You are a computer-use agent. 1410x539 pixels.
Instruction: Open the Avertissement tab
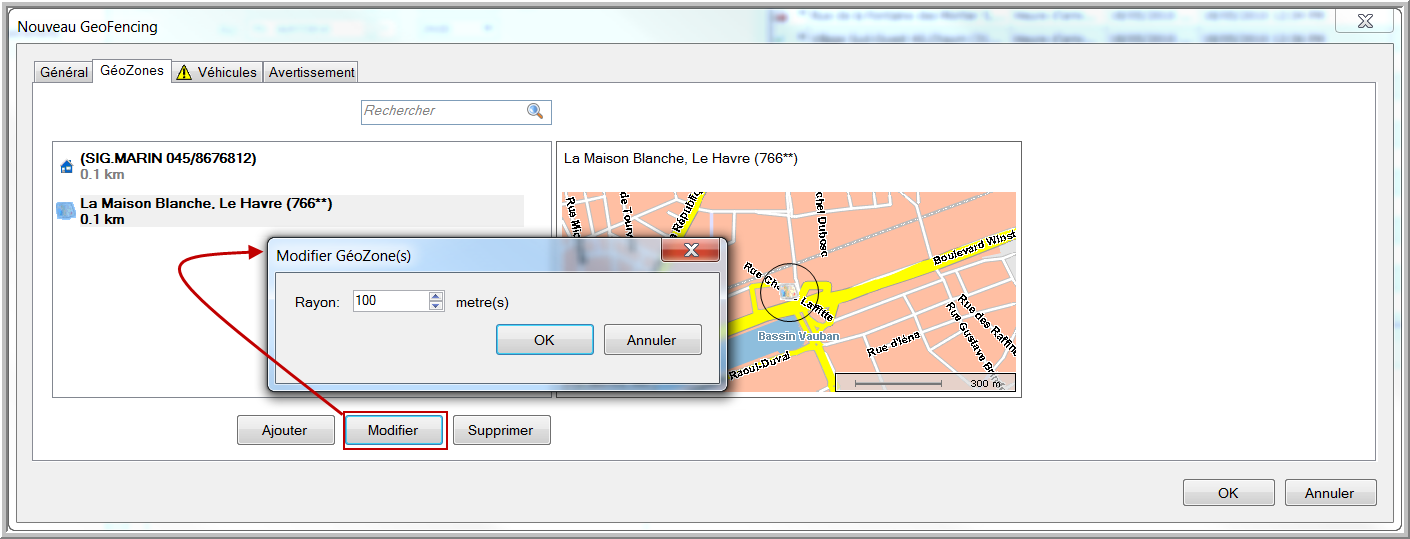(311, 72)
